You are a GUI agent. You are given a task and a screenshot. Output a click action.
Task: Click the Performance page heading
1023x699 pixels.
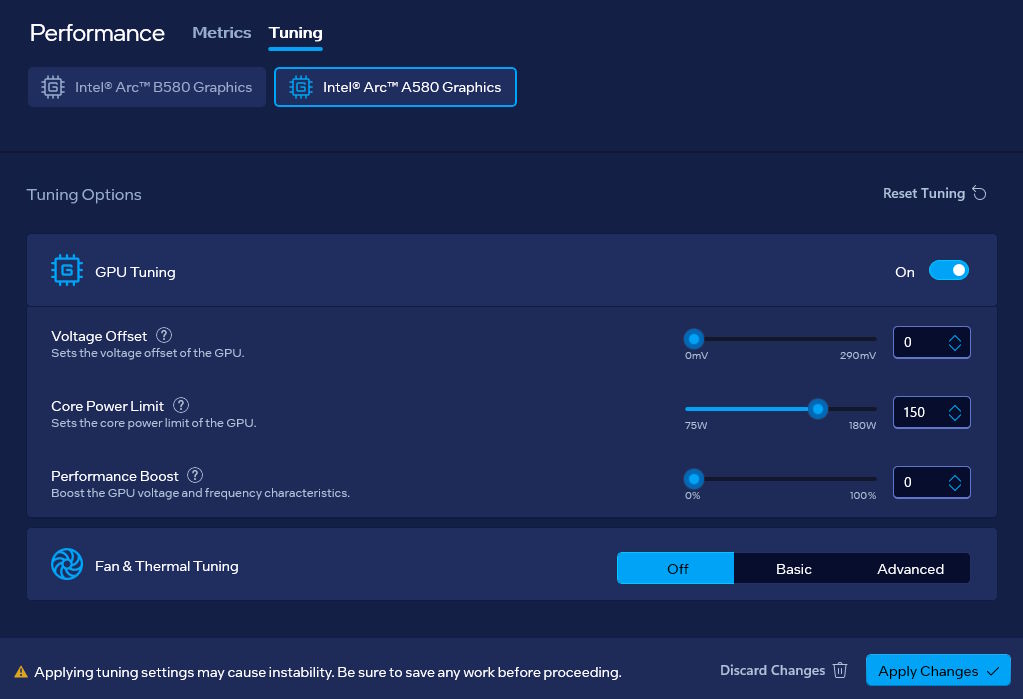pyautogui.click(x=97, y=33)
